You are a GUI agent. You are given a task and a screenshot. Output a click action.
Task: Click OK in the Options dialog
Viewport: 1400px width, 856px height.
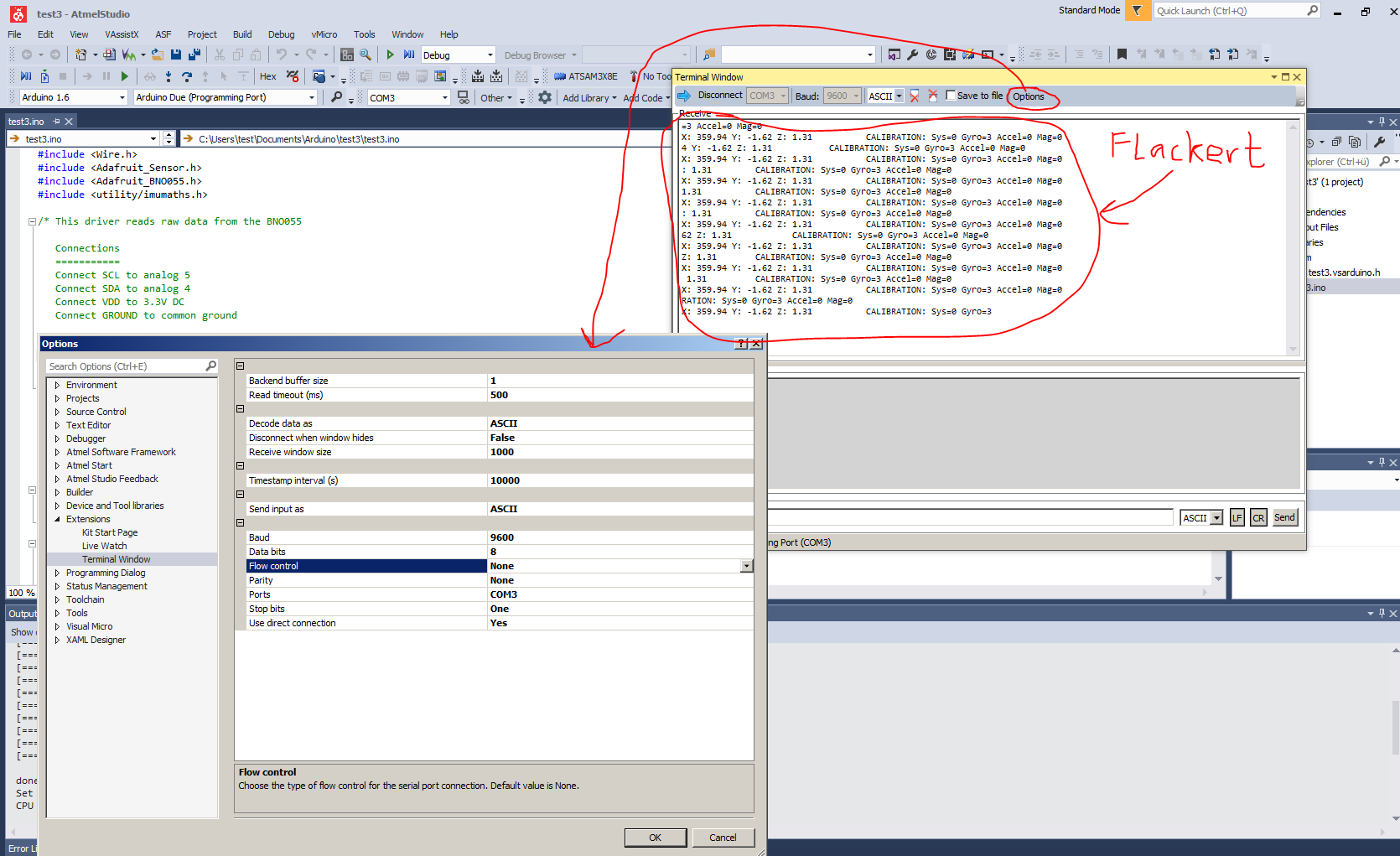(x=656, y=838)
